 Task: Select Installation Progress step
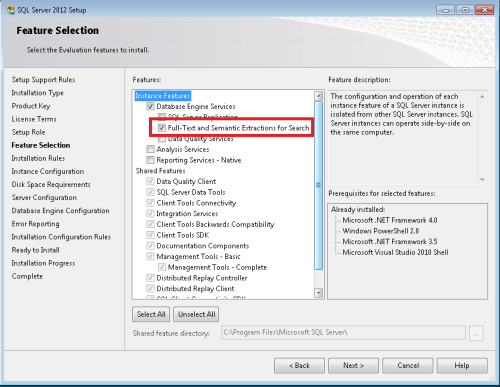[43, 263]
